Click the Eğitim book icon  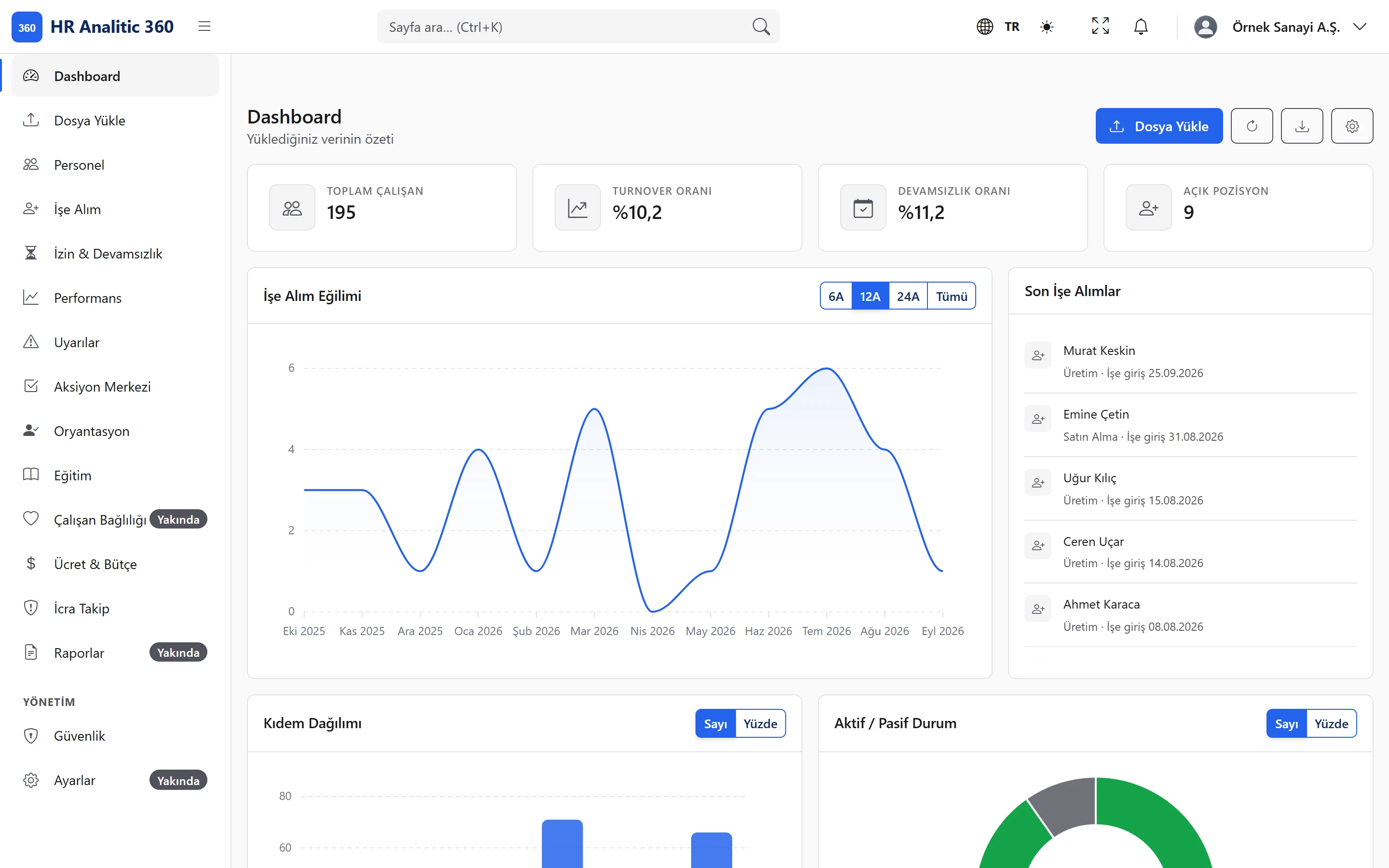click(x=31, y=475)
